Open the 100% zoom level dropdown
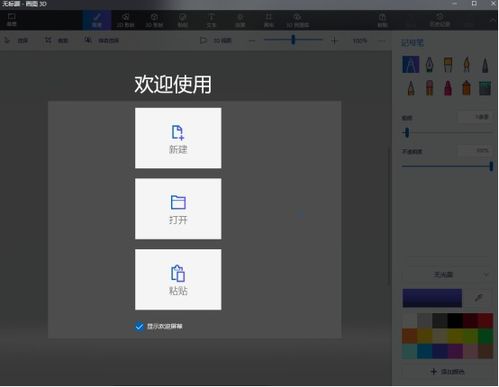This screenshot has width=499, height=387. point(360,41)
